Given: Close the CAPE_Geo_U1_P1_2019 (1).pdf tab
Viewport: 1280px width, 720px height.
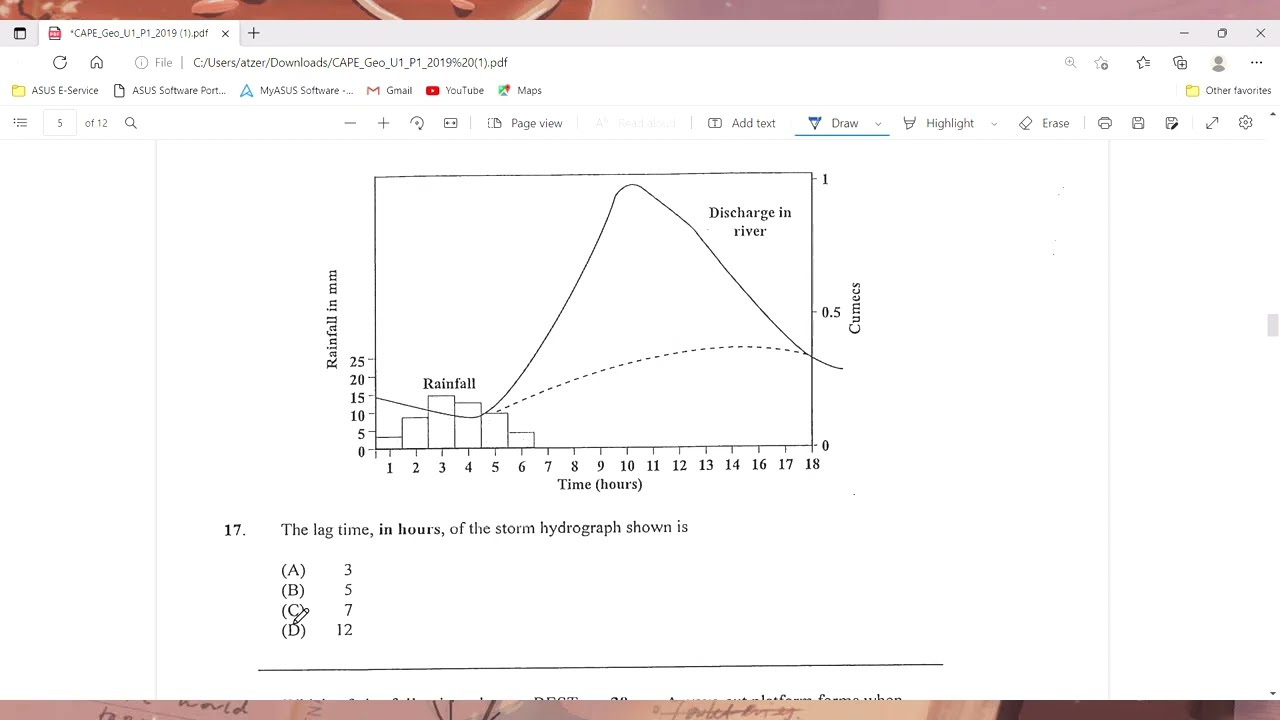Looking at the screenshot, I should [x=225, y=33].
